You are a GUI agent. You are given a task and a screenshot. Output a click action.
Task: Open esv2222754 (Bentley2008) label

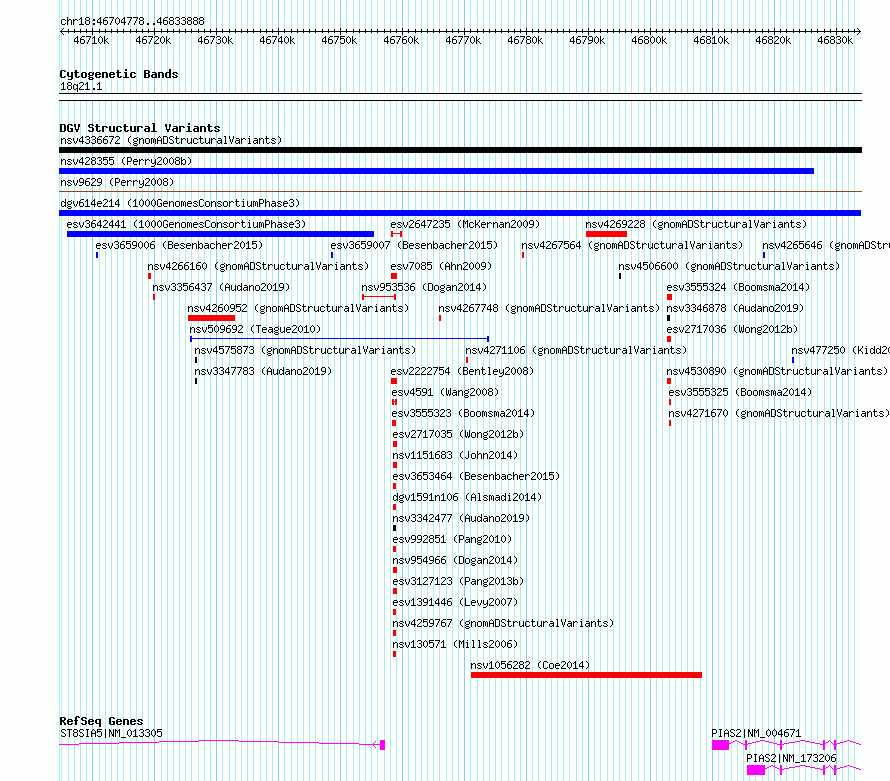pos(462,371)
